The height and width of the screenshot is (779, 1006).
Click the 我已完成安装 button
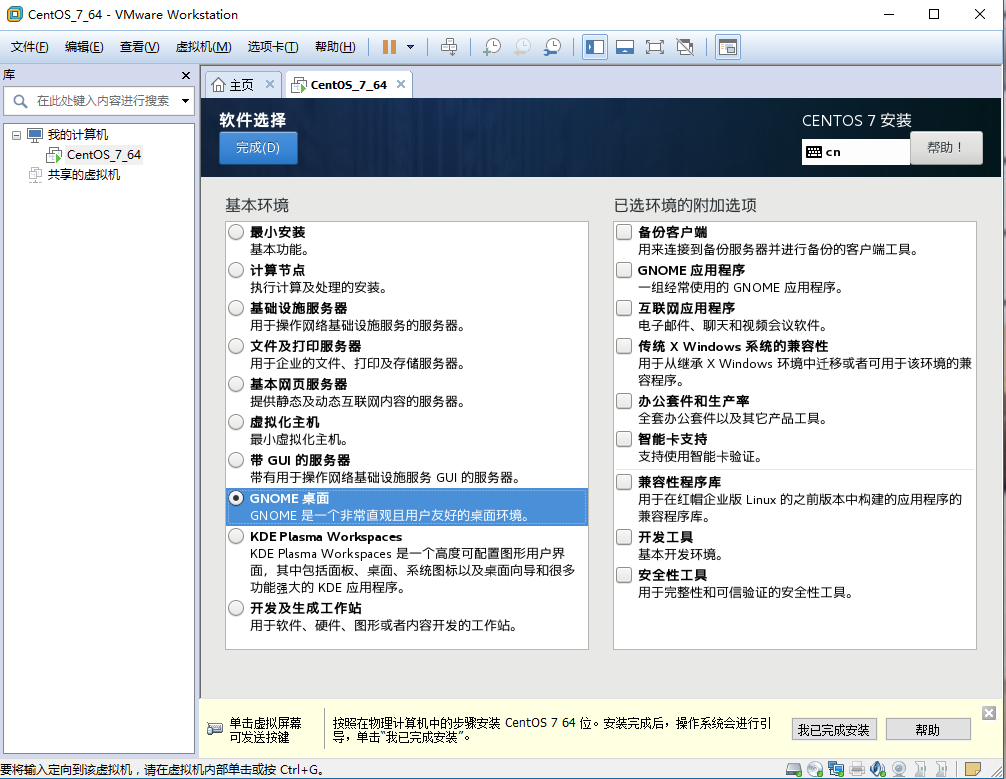[x=833, y=730]
